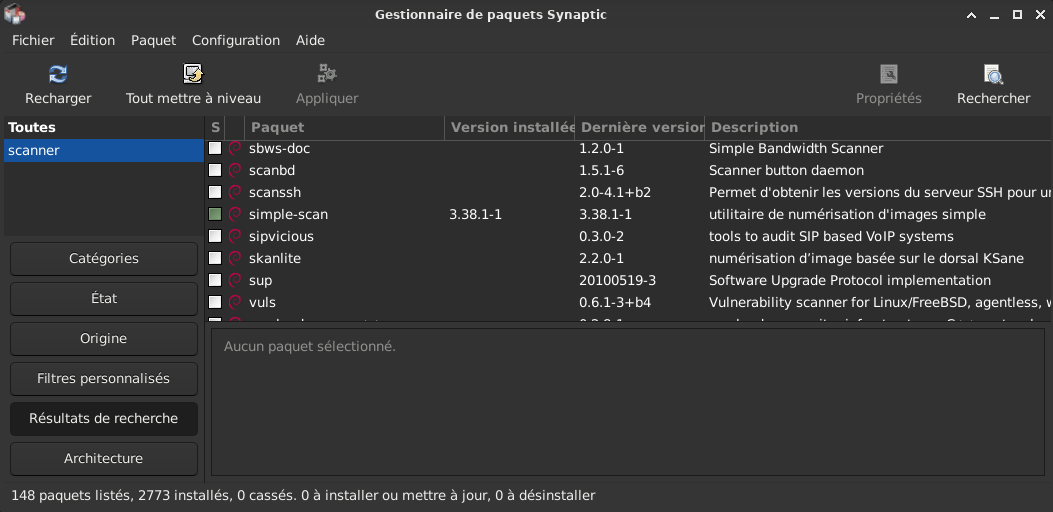The image size is (1053, 512).
Task: Sort by the Version installée column header
Action: pos(510,128)
